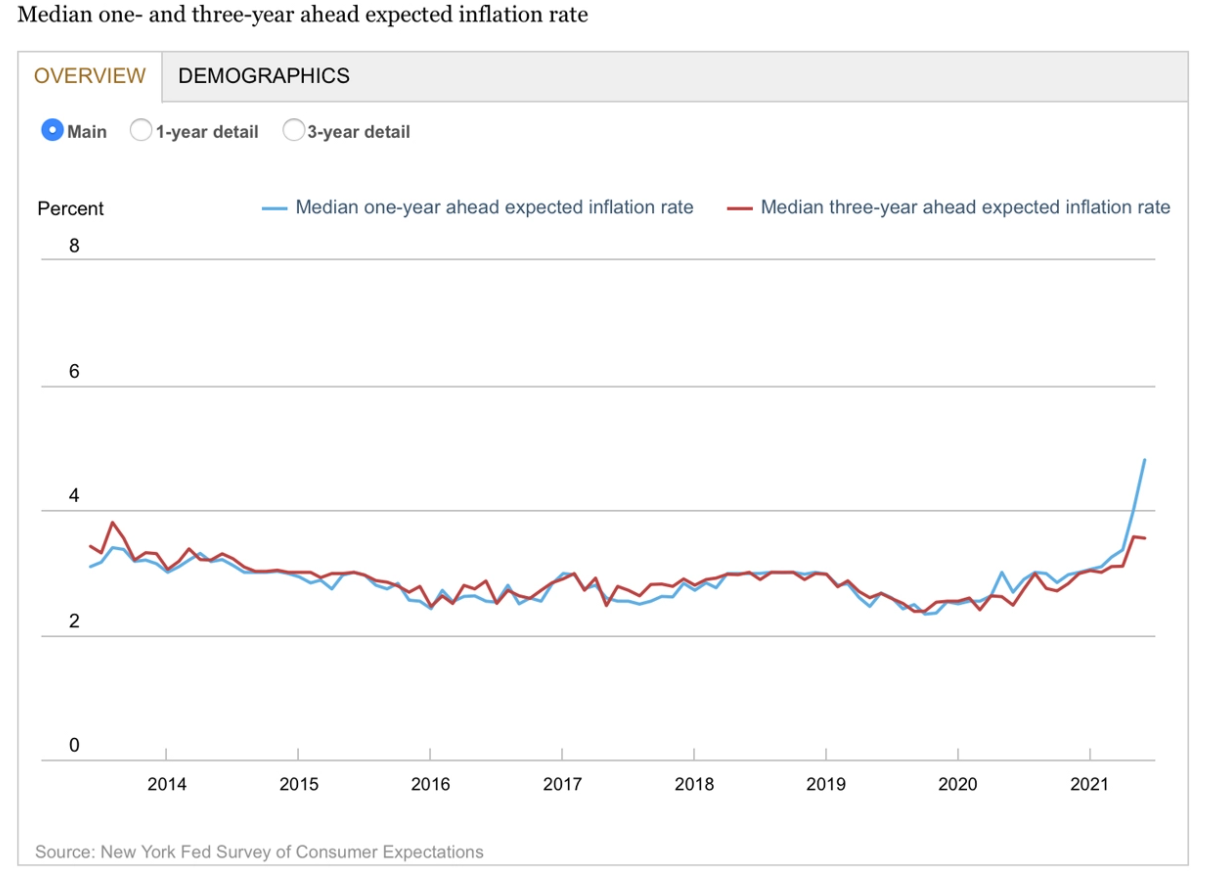Screen dimensions: 1214x871
Task: Toggle the one-year ahead expected inflation legend entry
Action: click(478, 208)
